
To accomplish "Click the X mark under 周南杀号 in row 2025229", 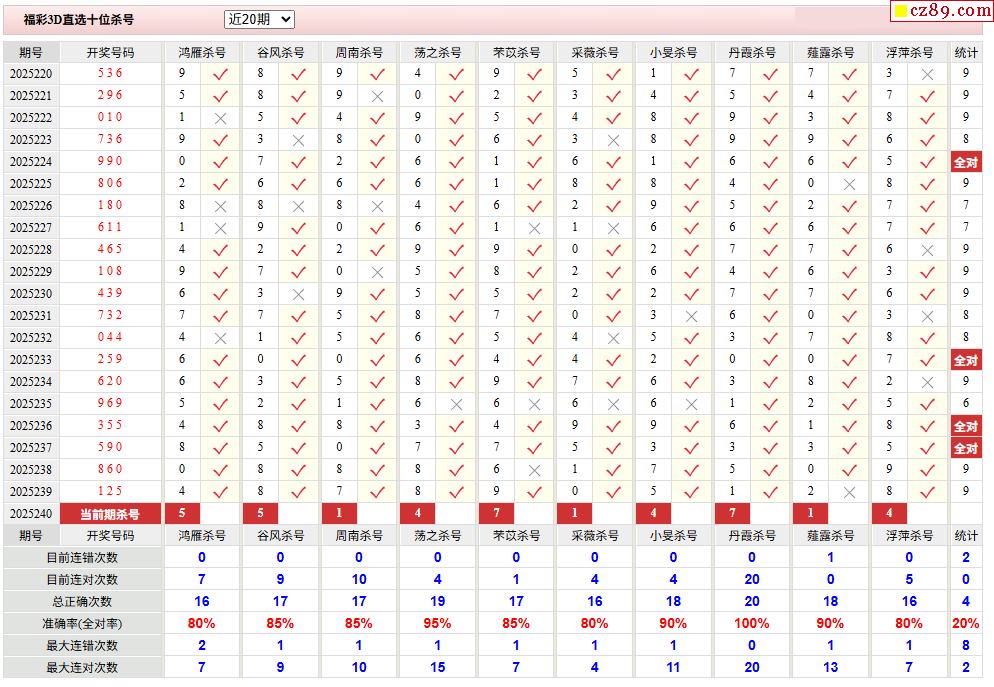I will [x=377, y=273].
